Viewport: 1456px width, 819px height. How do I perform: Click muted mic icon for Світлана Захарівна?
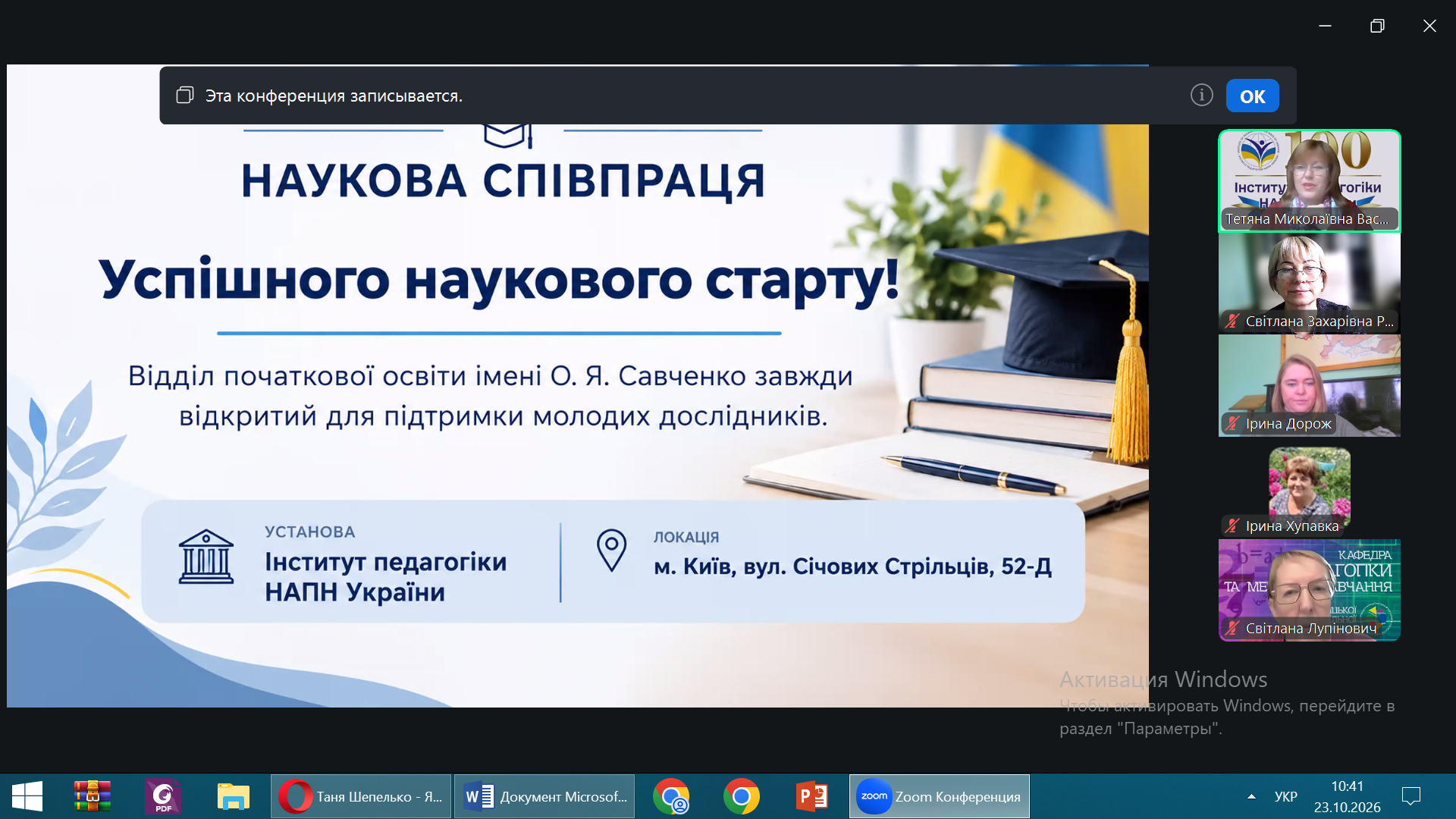pos(1232,321)
